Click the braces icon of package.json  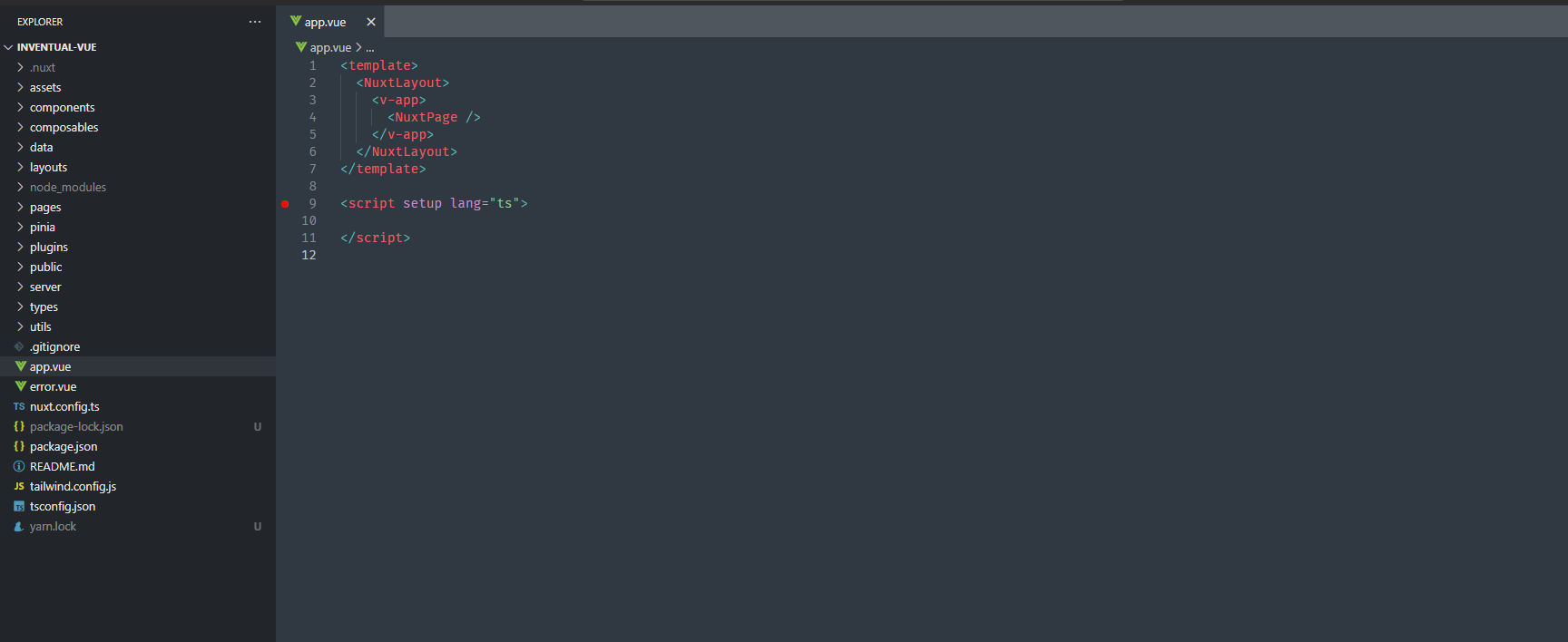click(x=19, y=446)
